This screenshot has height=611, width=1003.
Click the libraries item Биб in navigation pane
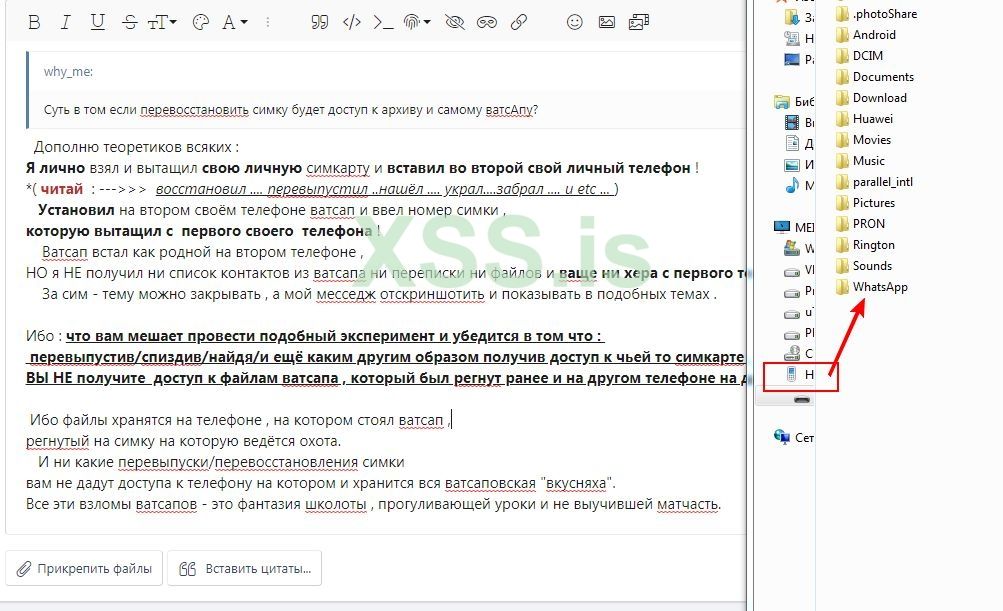coord(793,102)
